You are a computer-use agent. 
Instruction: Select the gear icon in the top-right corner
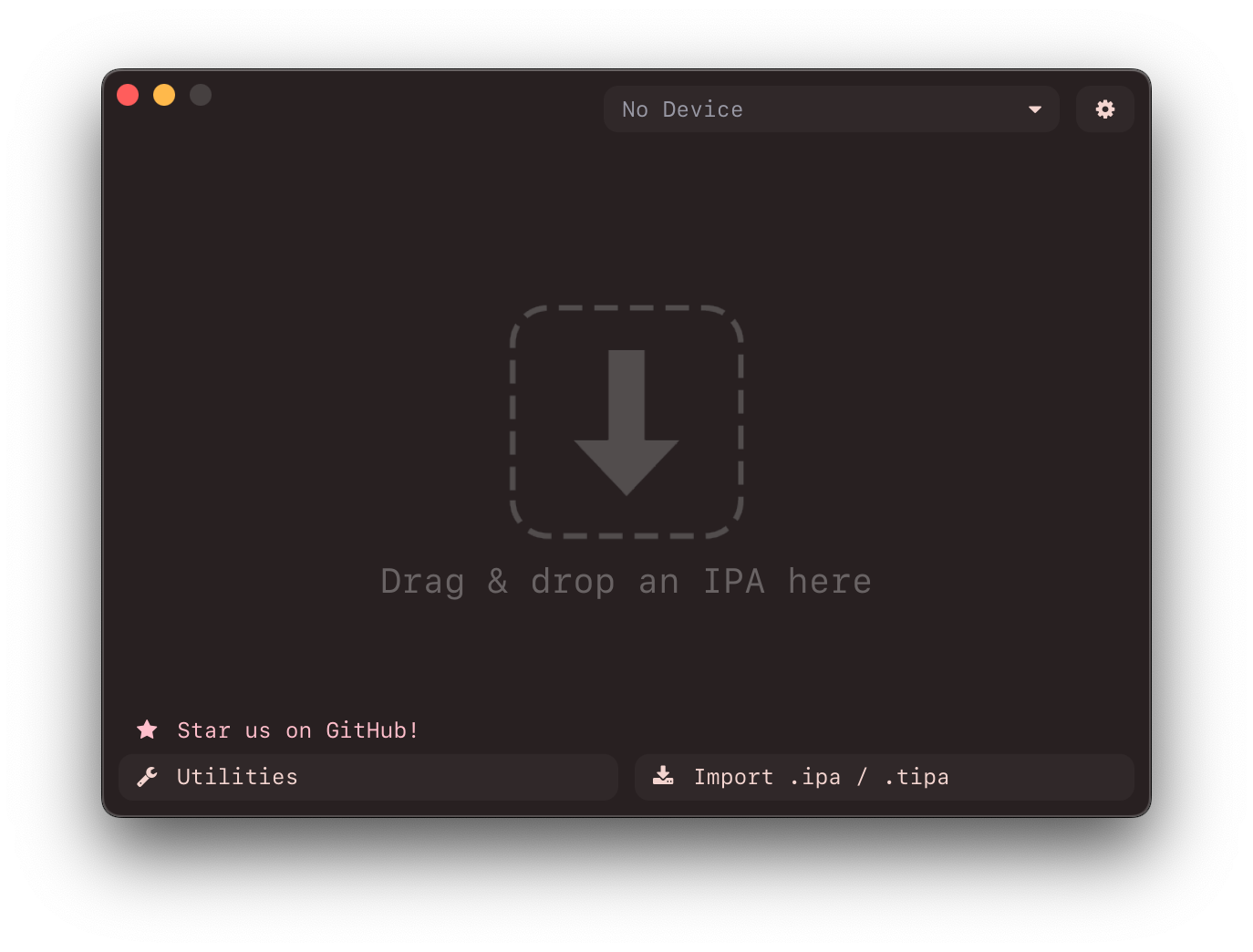[x=1104, y=109]
